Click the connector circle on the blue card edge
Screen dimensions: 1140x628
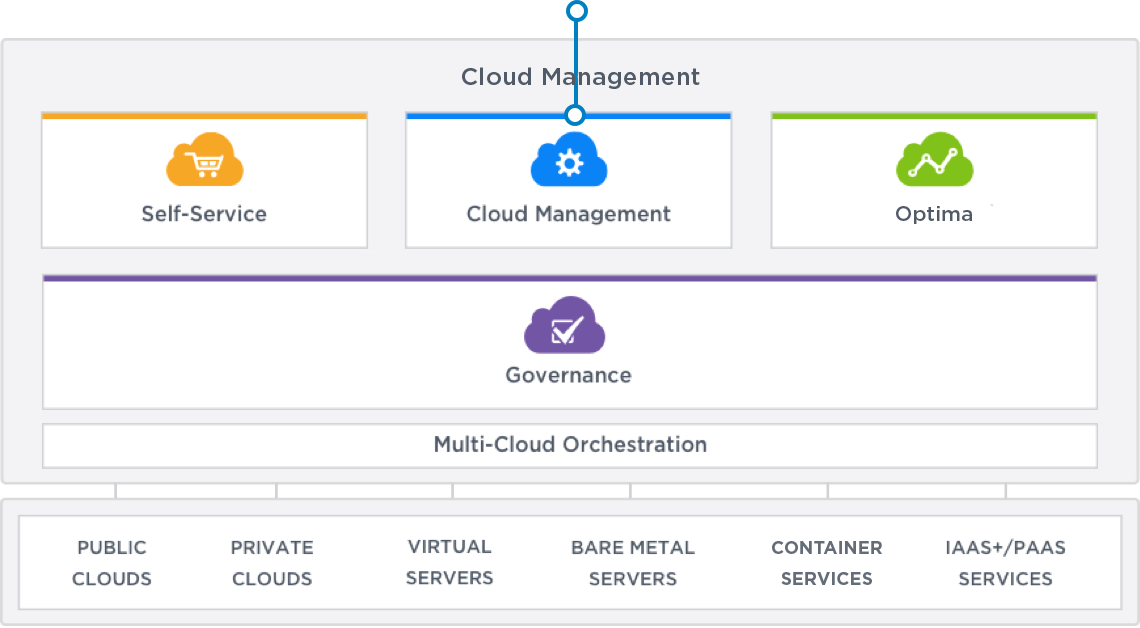pyautogui.click(x=575, y=115)
